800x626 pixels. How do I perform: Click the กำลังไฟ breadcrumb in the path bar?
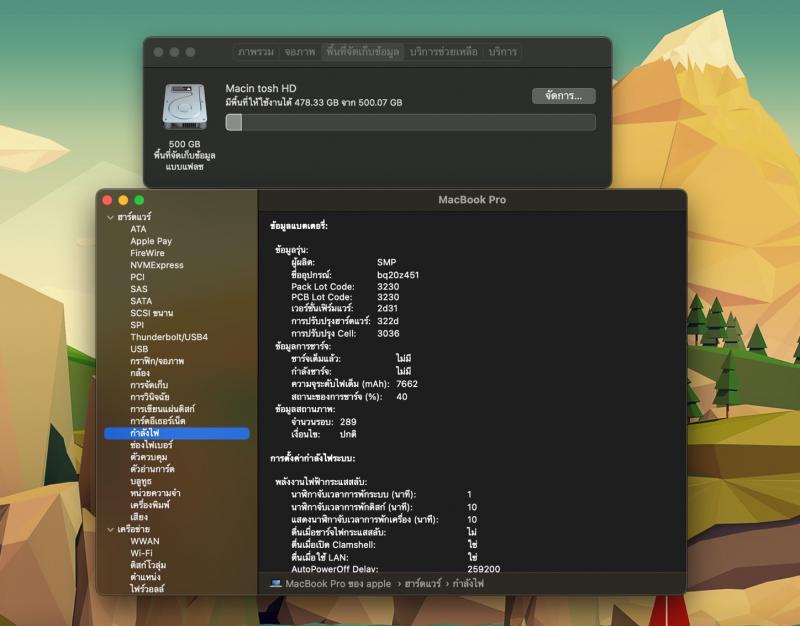(x=468, y=584)
